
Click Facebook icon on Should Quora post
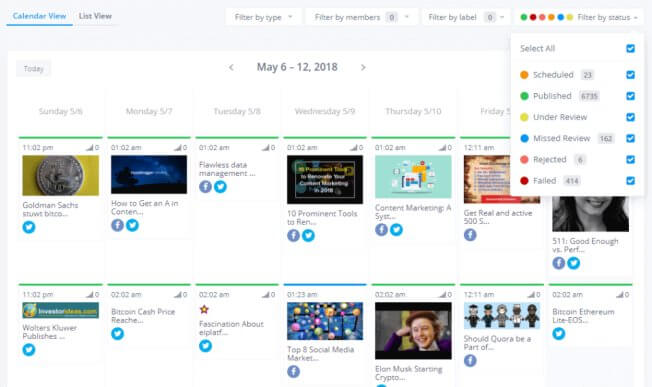(x=470, y=360)
